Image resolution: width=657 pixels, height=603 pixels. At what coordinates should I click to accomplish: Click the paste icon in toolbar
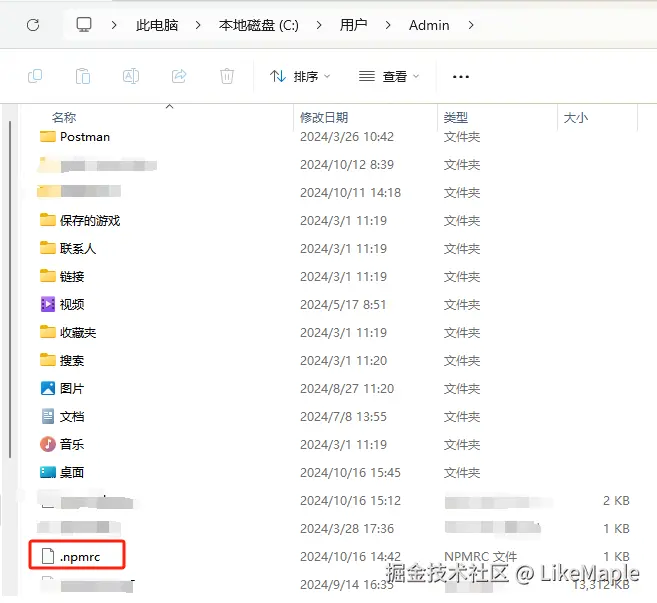83,76
